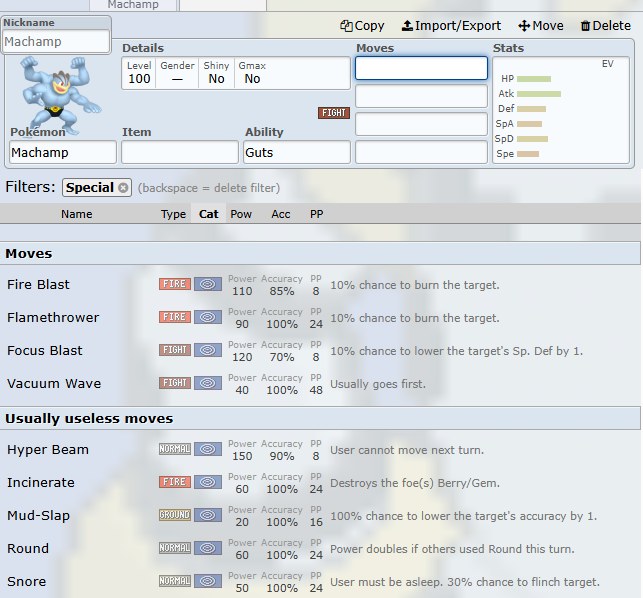643x598 pixels.
Task: Click the Atk stat bar
Action: 539,94
